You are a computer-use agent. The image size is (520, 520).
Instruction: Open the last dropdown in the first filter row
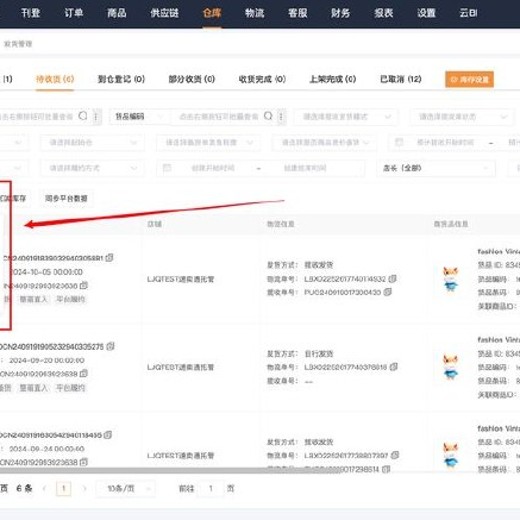462,117
